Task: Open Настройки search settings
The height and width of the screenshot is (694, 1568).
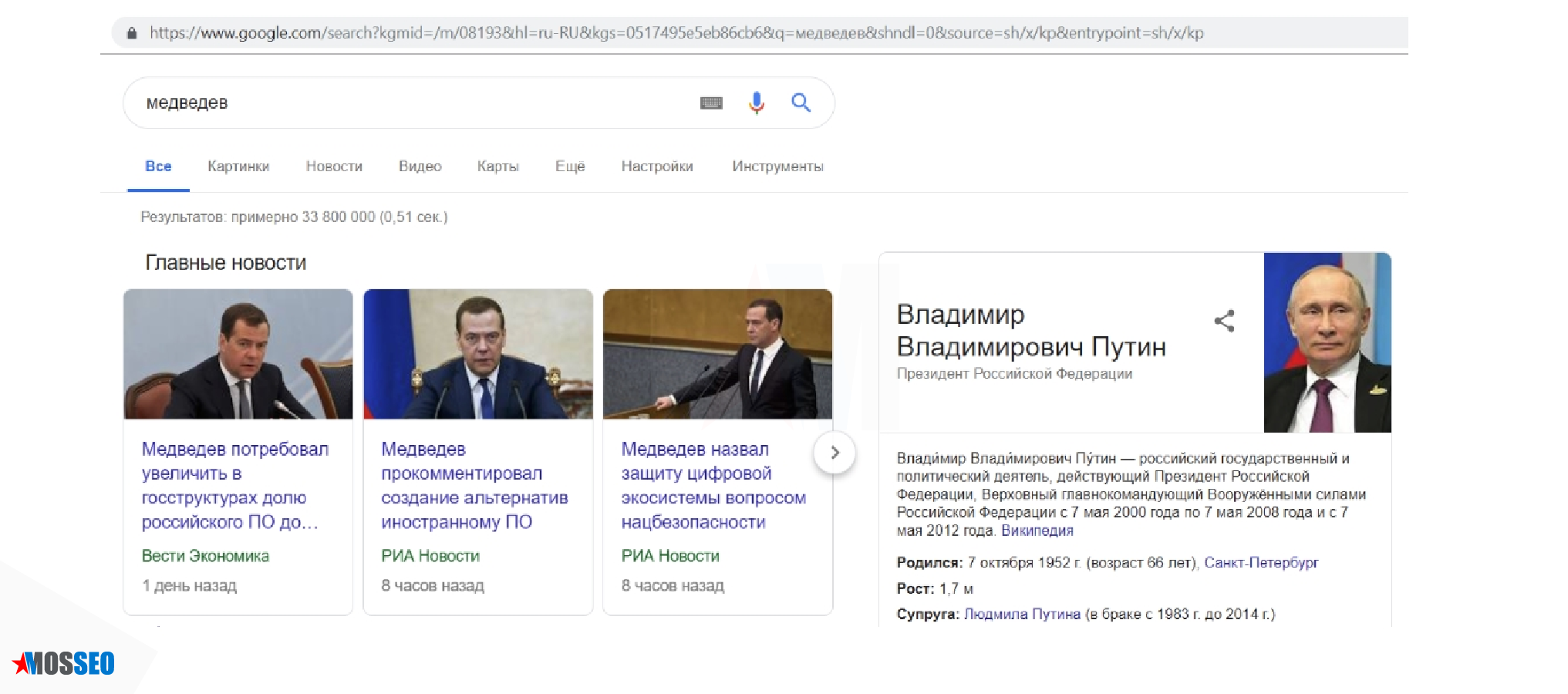Action: pyautogui.click(x=657, y=166)
